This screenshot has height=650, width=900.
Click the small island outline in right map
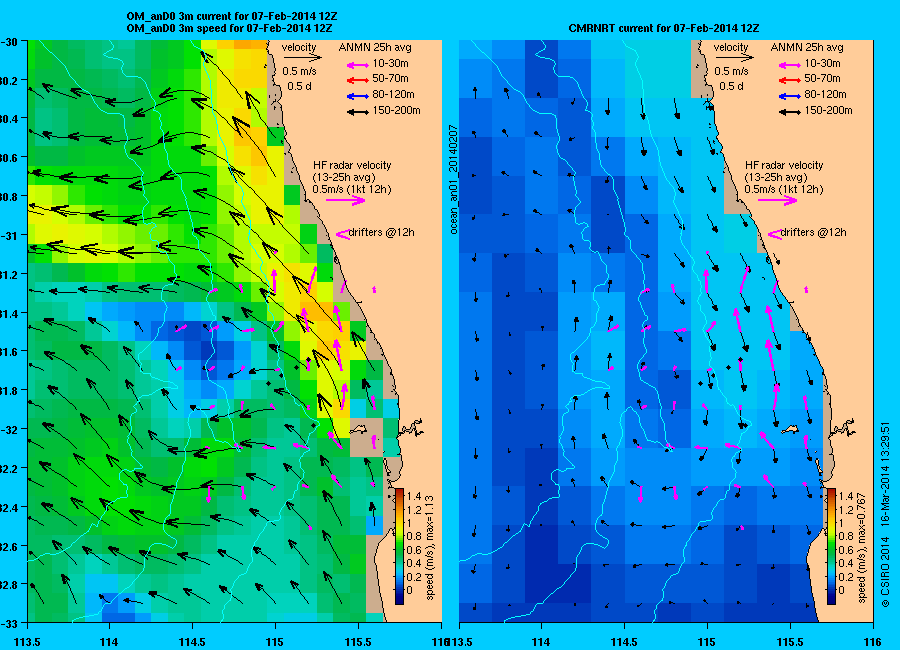[790, 428]
